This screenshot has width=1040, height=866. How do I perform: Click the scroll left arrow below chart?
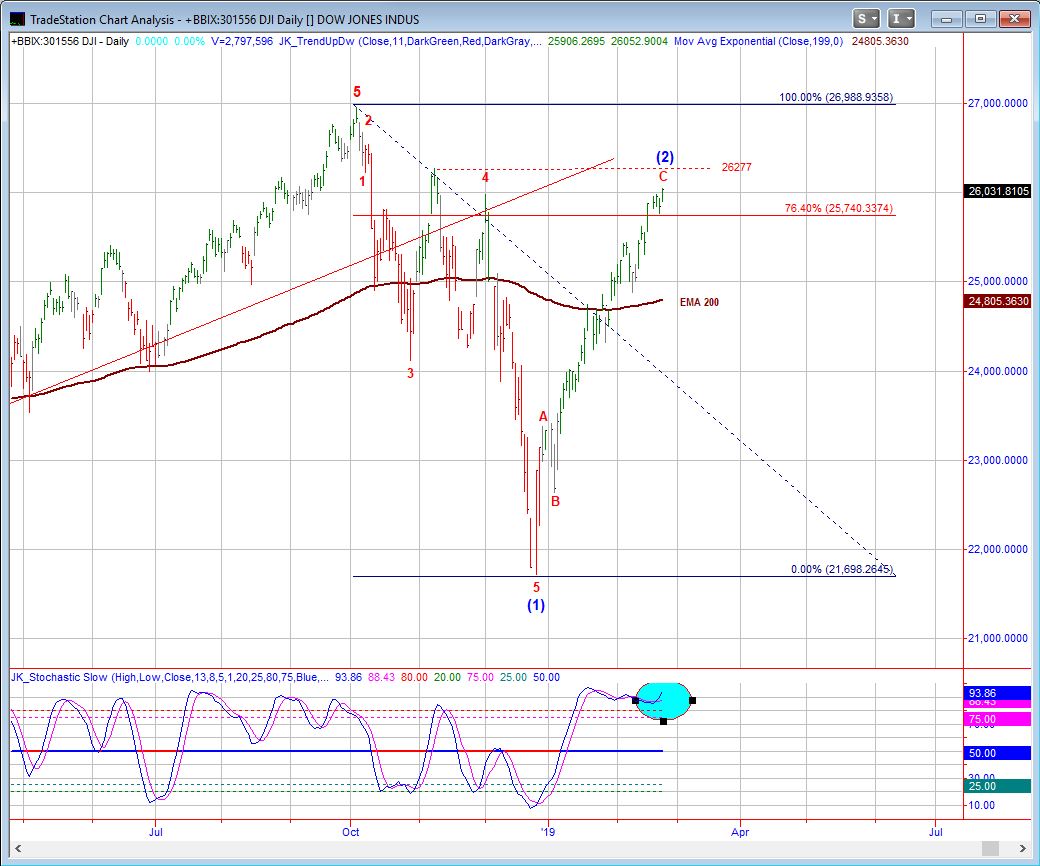pos(17,848)
